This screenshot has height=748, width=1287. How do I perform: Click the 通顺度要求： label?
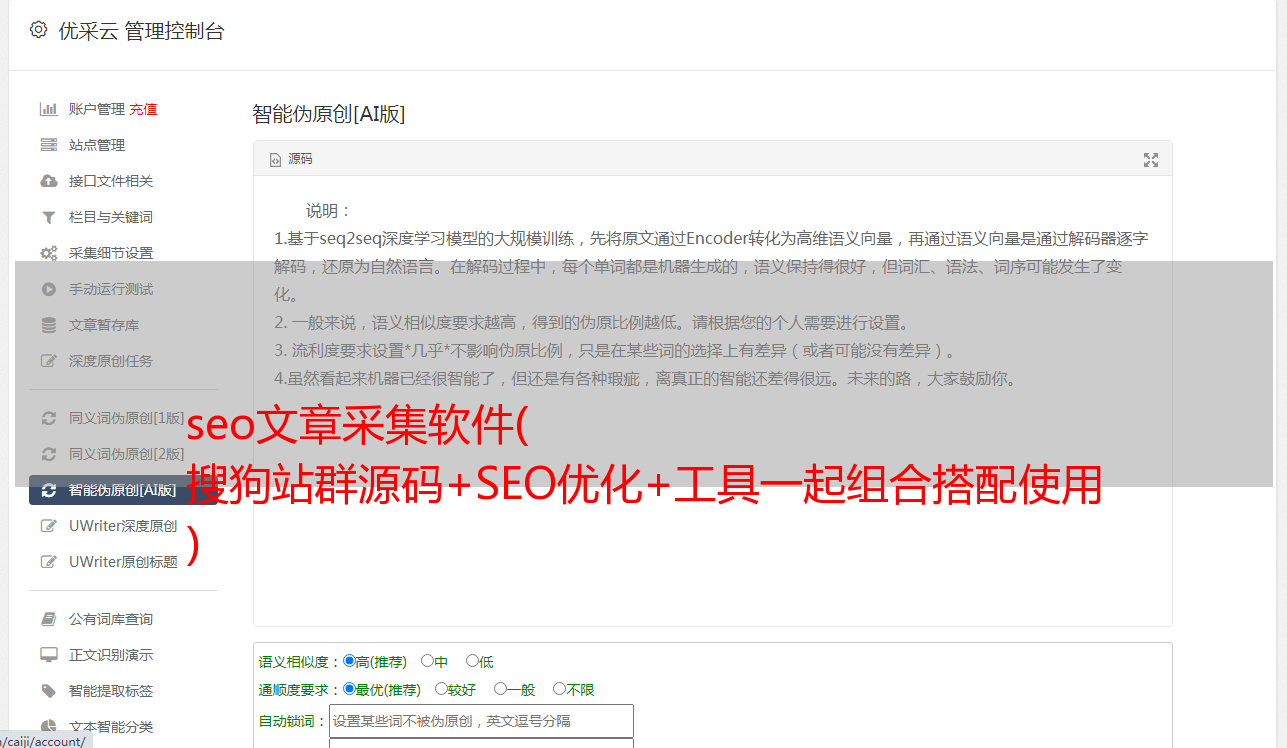(300, 690)
